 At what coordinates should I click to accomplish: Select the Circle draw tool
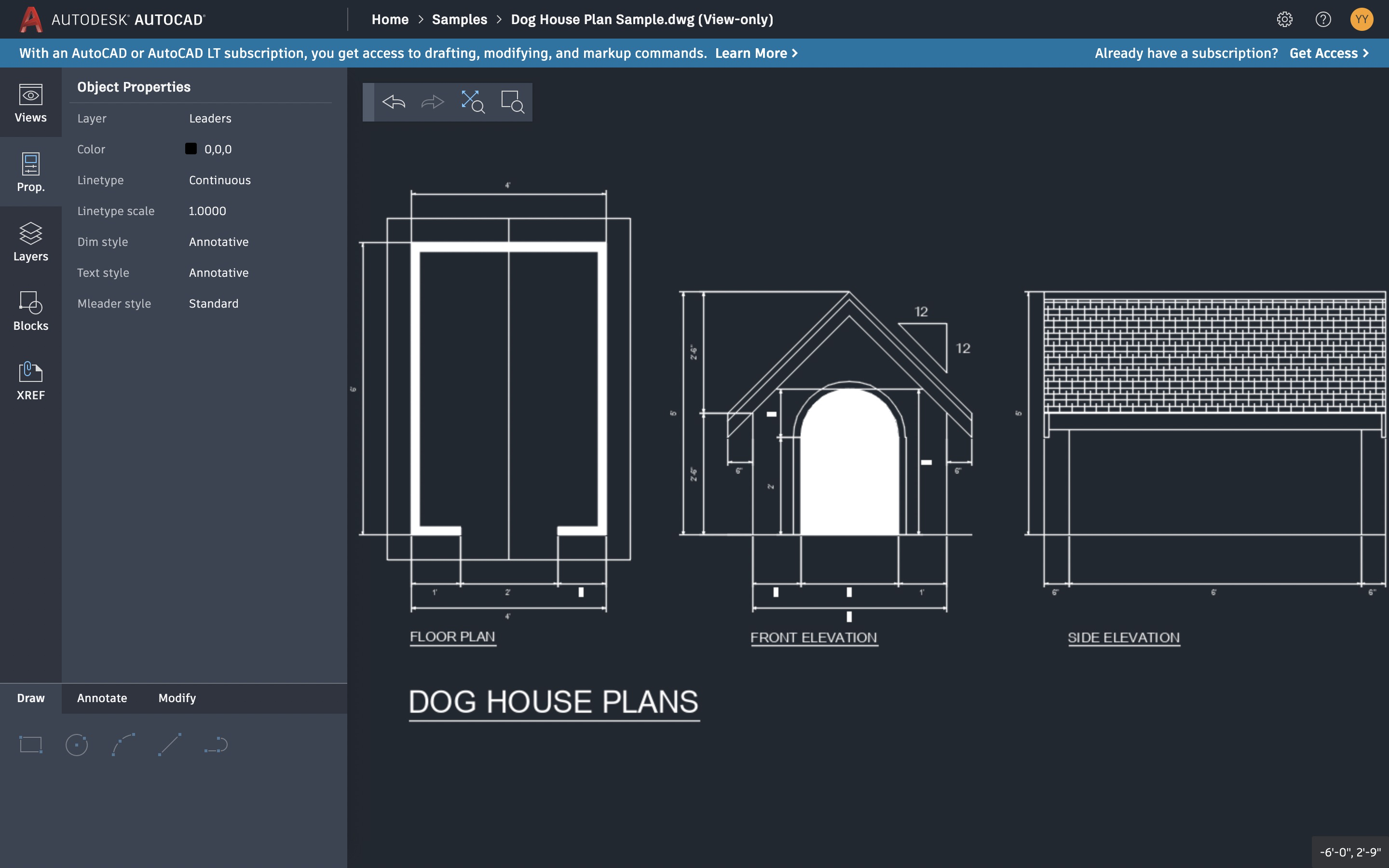click(77, 745)
